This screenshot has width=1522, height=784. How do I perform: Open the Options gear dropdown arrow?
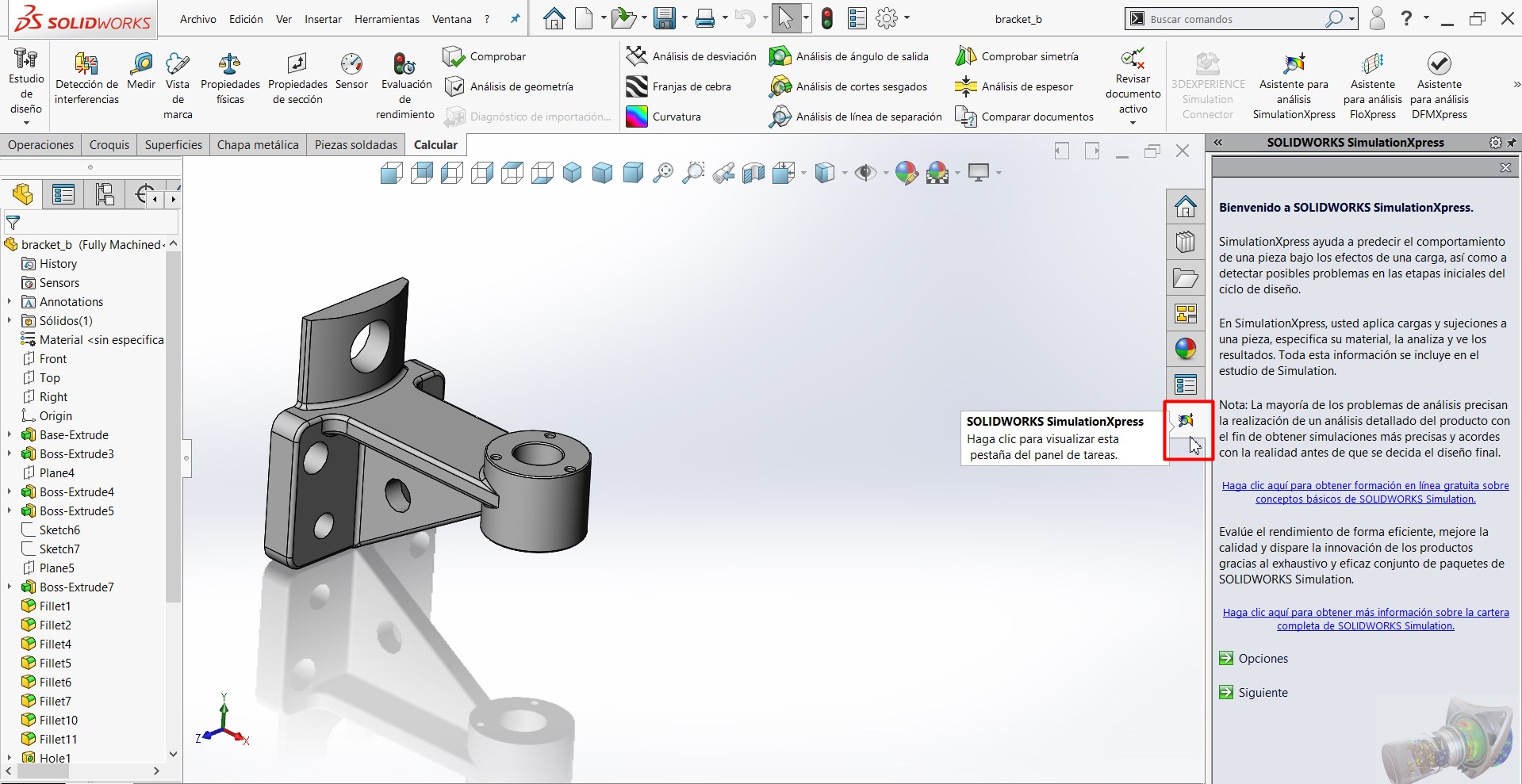click(907, 18)
